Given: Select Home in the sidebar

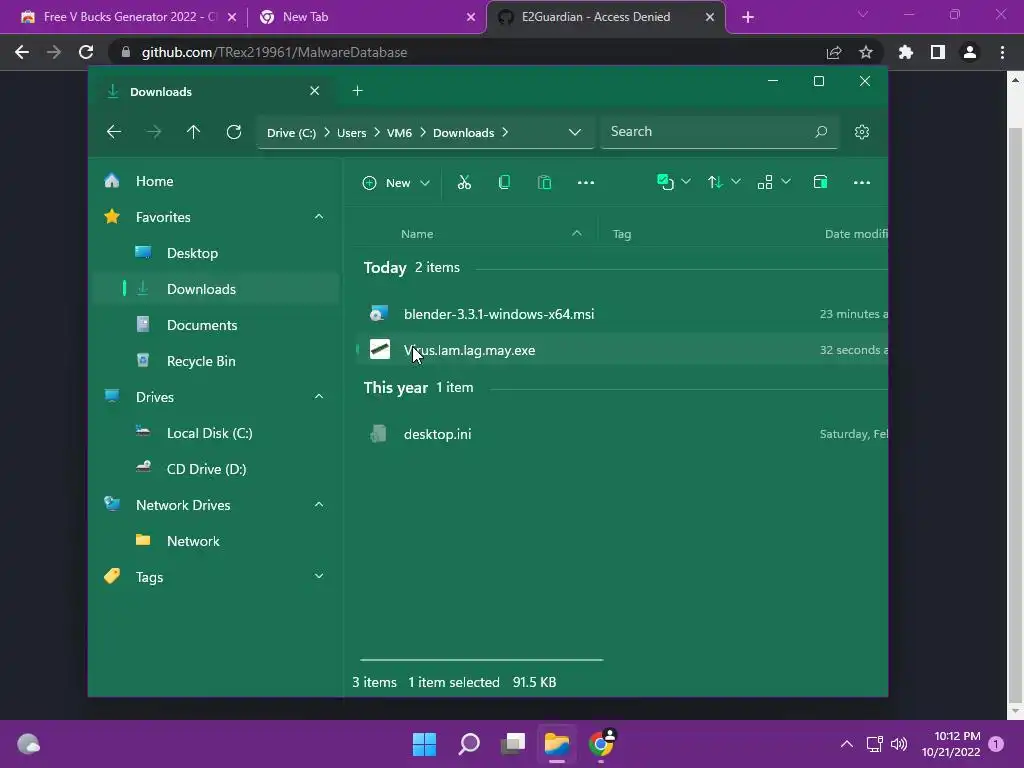Looking at the screenshot, I should point(216,181).
